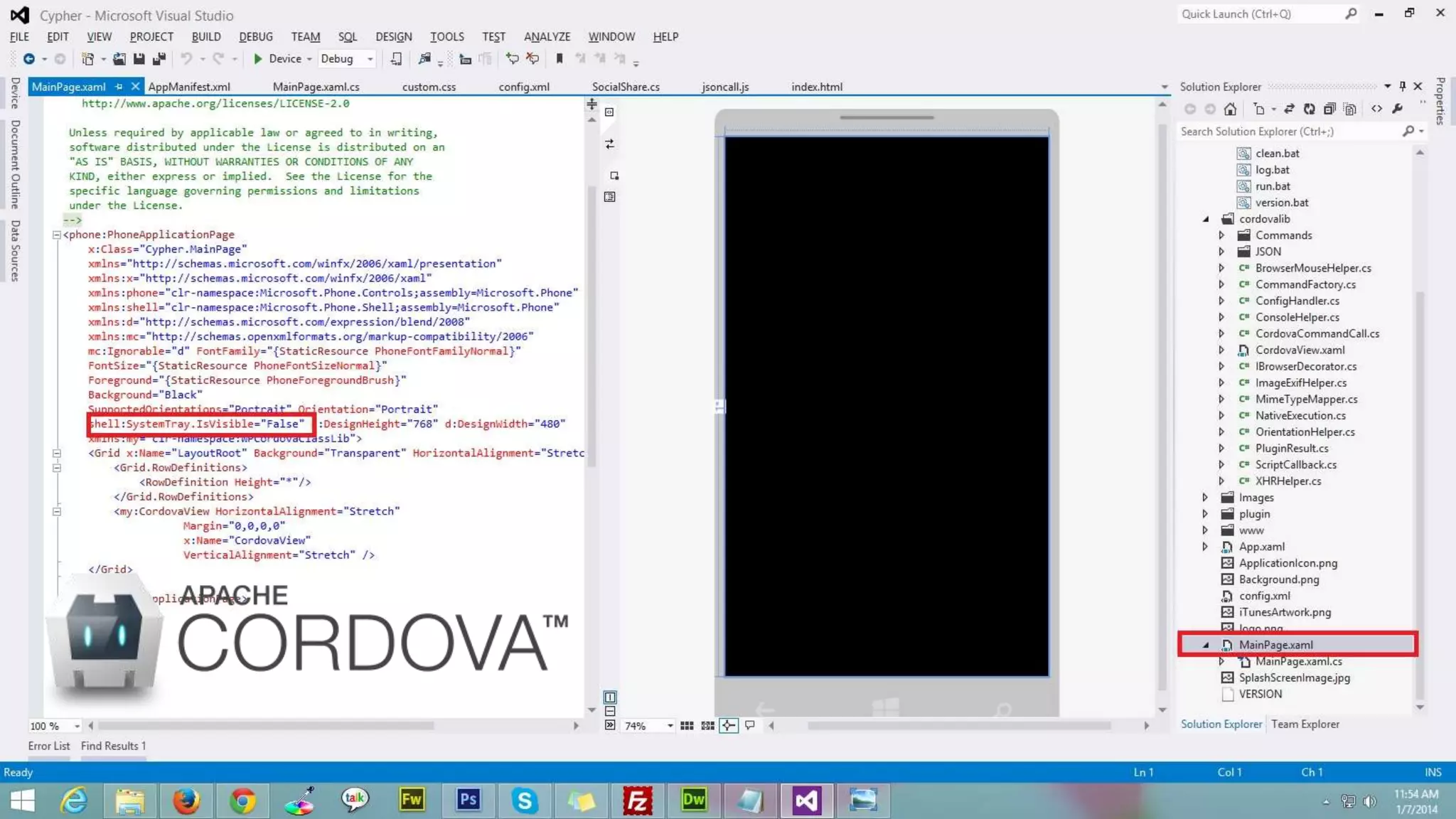This screenshot has height=819, width=1456.
Task: Swap panes using the designer swap icon
Action: [x=609, y=144]
